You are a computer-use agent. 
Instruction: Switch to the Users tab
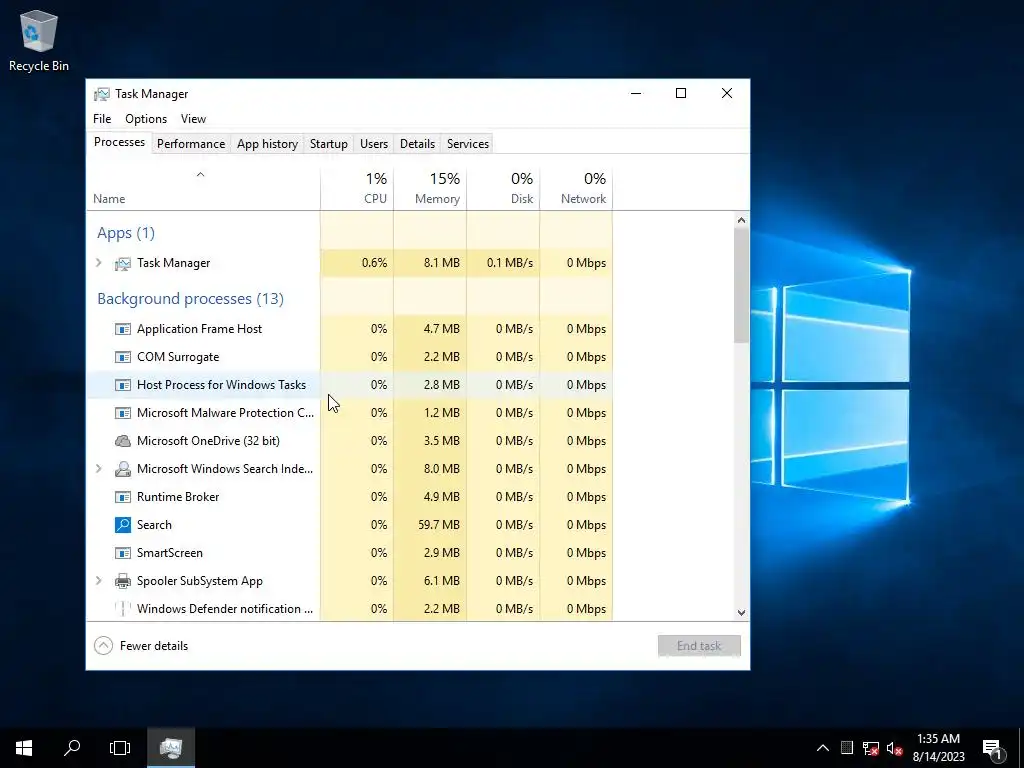click(374, 144)
